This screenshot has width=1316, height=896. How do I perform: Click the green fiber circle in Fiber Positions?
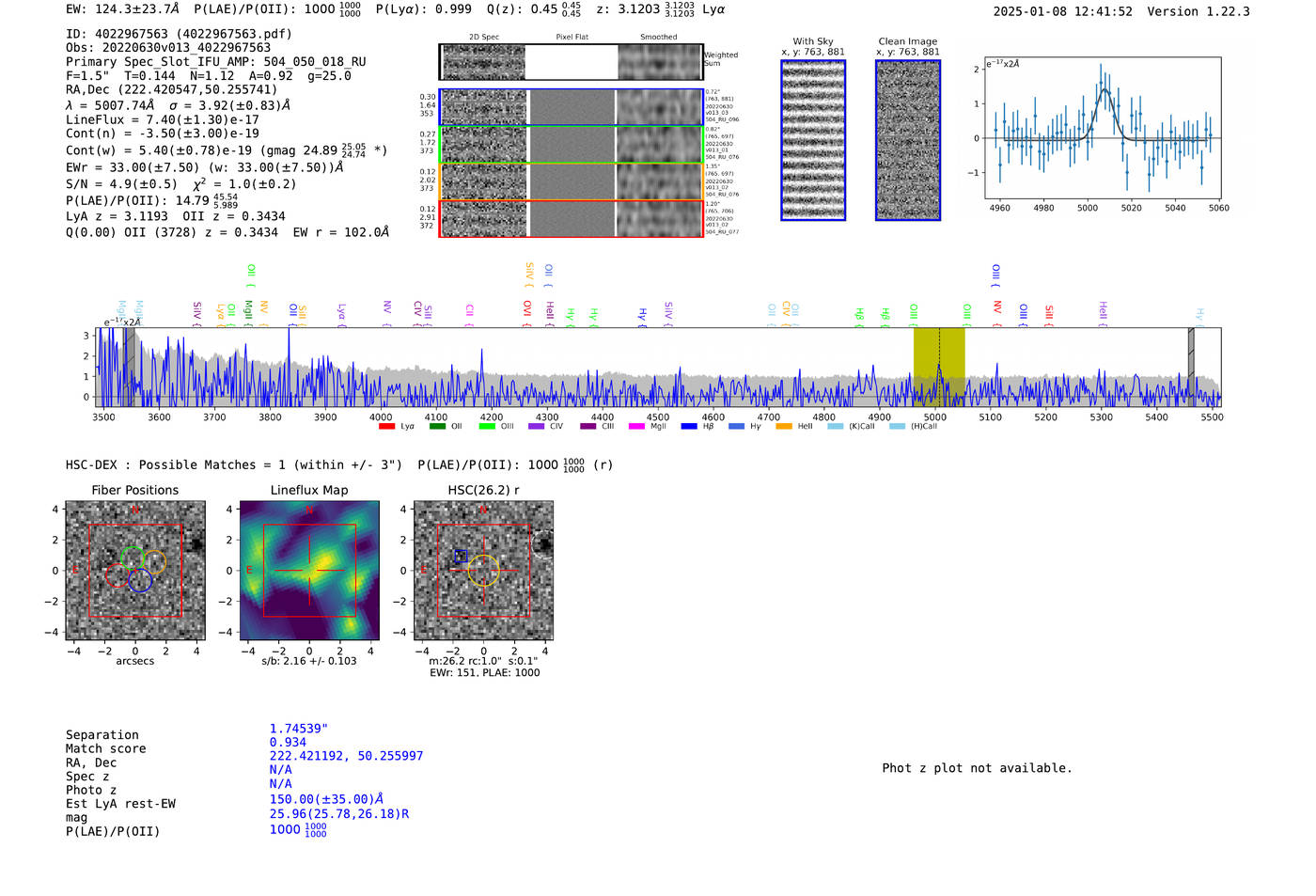(x=133, y=558)
